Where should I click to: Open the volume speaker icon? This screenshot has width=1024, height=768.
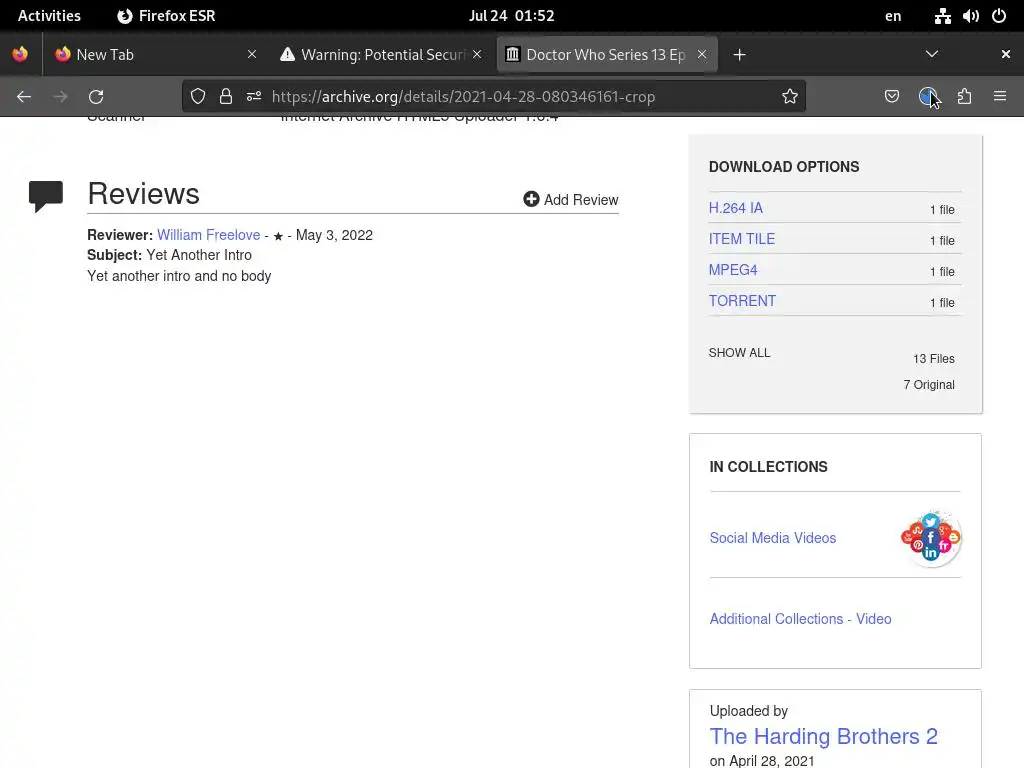[x=970, y=16]
